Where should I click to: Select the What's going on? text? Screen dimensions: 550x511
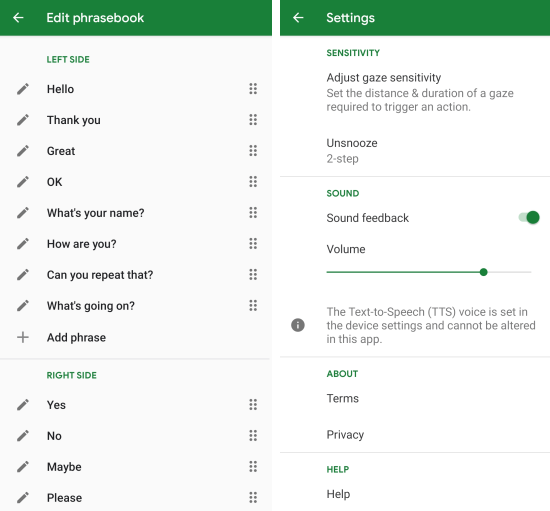[91, 306]
